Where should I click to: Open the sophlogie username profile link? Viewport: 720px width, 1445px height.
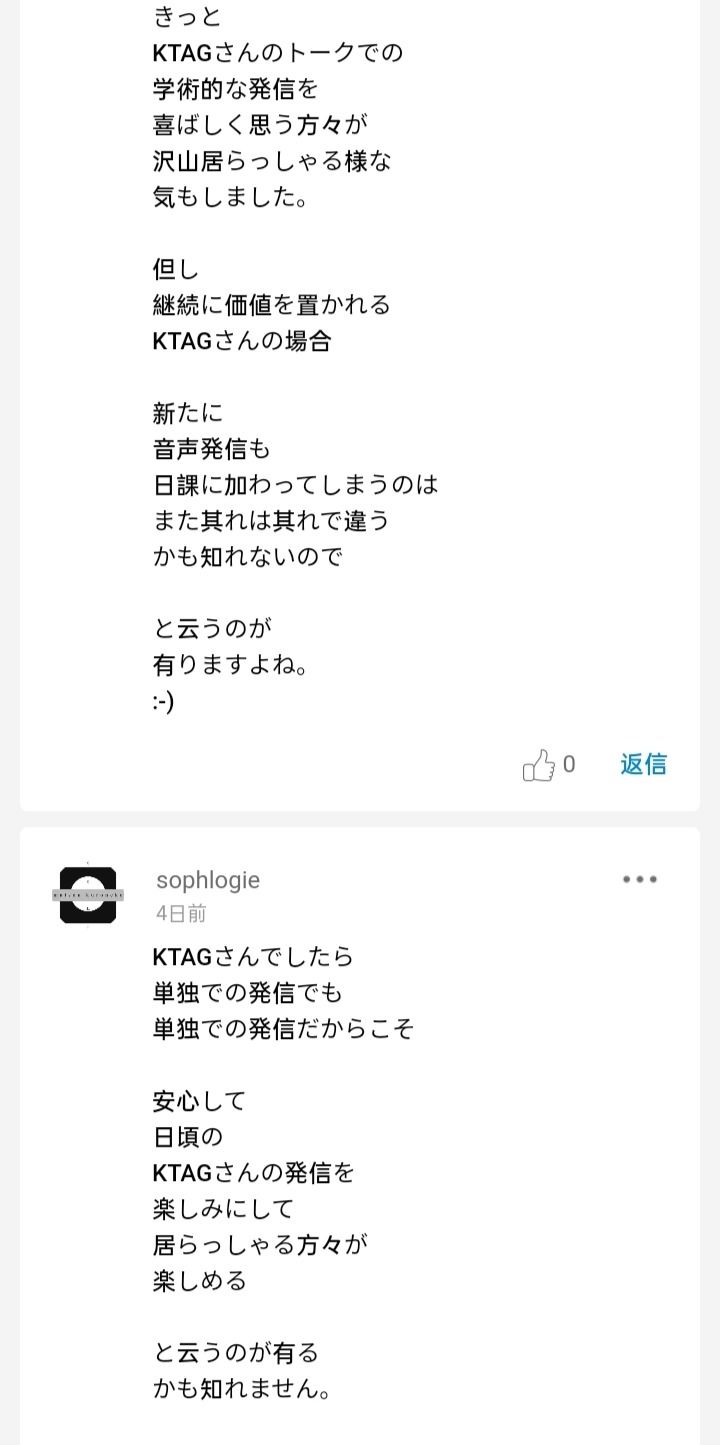point(208,880)
